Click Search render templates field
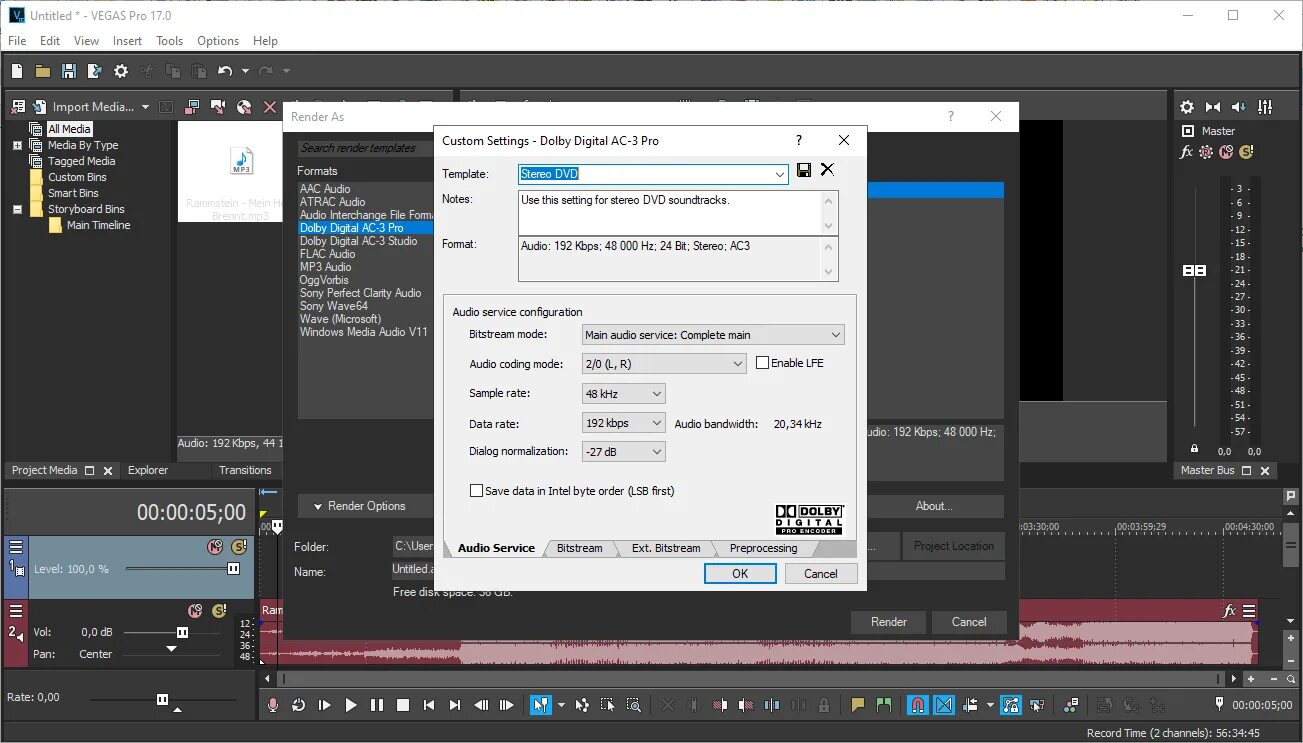The height and width of the screenshot is (743, 1303). click(x=365, y=148)
